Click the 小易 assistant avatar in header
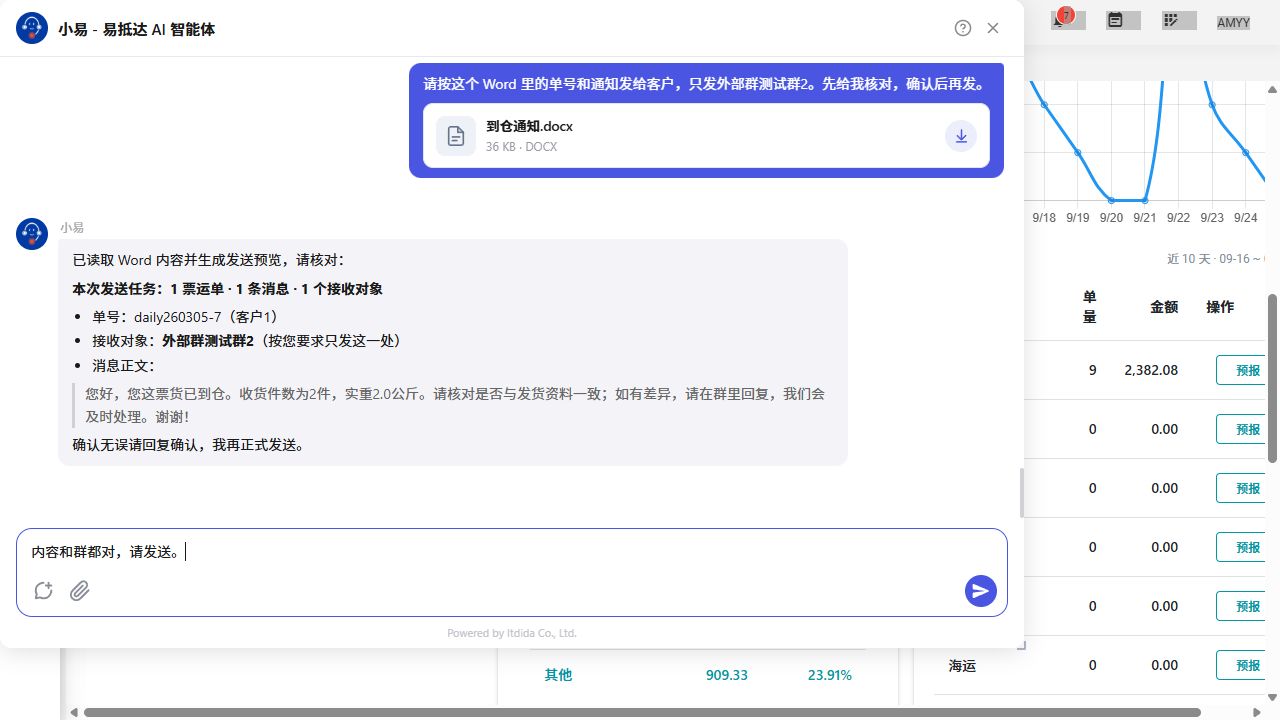Image resolution: width=1280 pixels, height=720 pixels. (x=32, y=29)
